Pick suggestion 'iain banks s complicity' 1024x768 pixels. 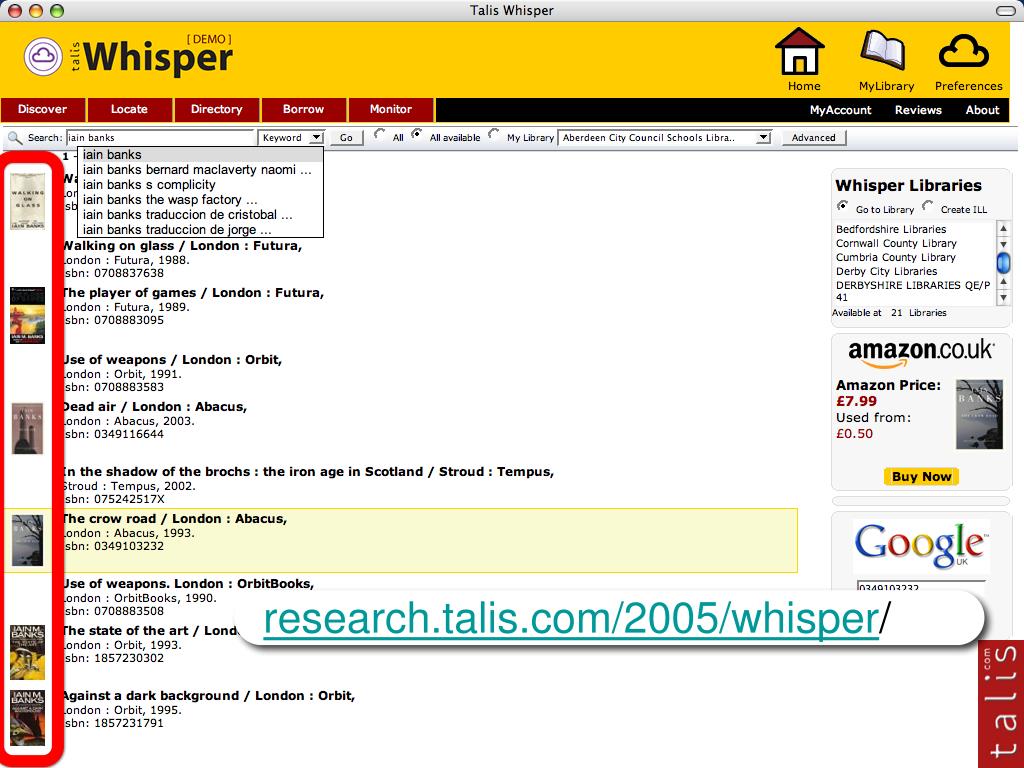[200, 185]
